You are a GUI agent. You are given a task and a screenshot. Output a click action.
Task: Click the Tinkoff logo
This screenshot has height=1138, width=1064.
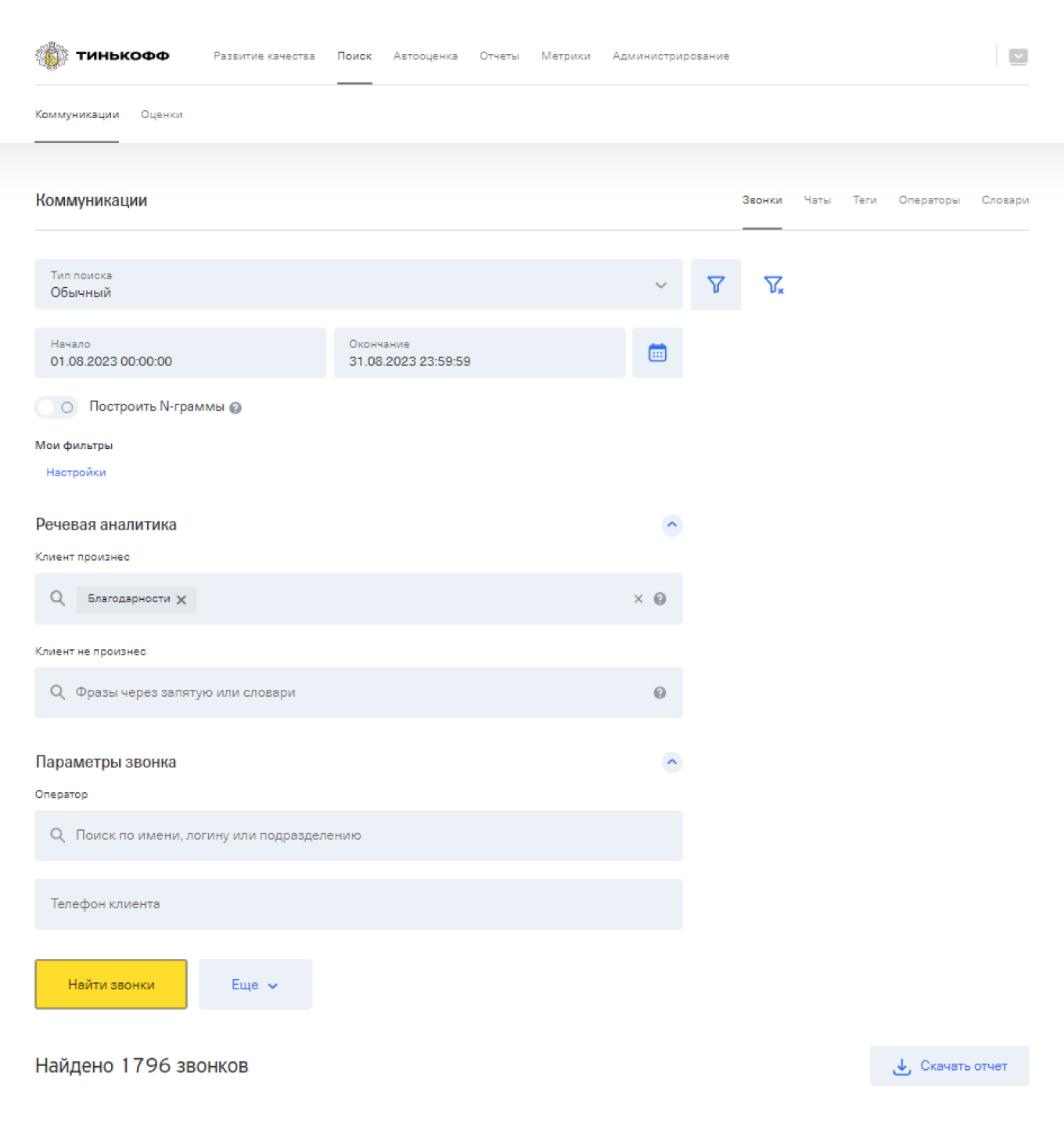(x=102, y=56)
